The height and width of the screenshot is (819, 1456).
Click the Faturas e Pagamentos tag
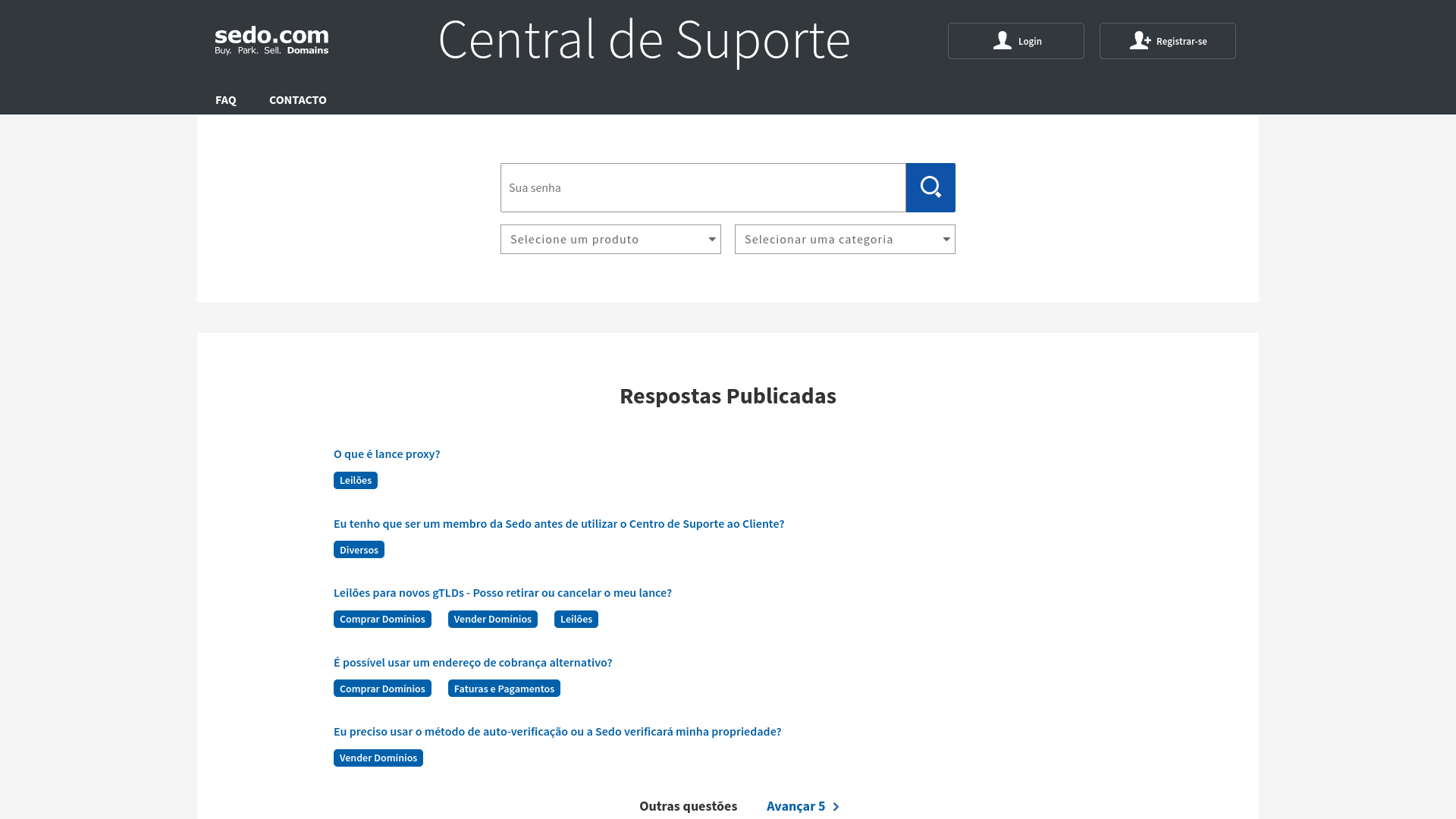pos(504,689)
